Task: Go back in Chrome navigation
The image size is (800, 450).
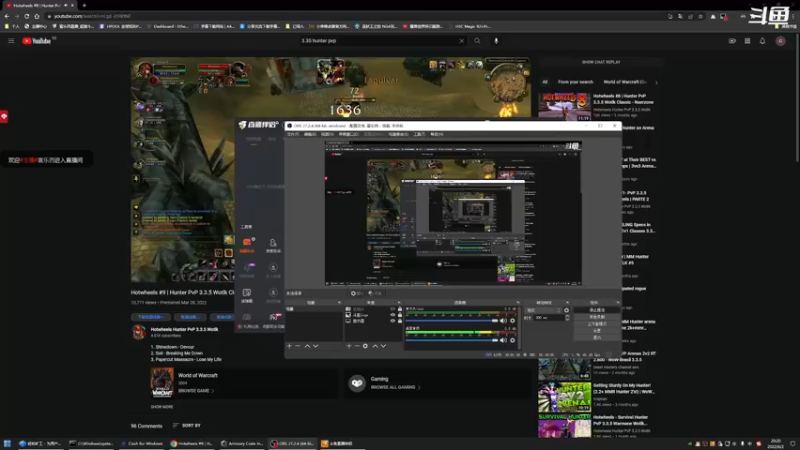Action: [x=7, y=16]
